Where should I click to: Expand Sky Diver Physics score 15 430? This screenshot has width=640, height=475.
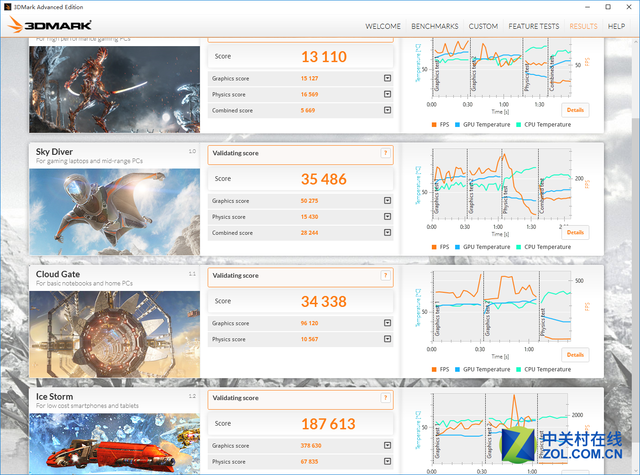[387, 217]
